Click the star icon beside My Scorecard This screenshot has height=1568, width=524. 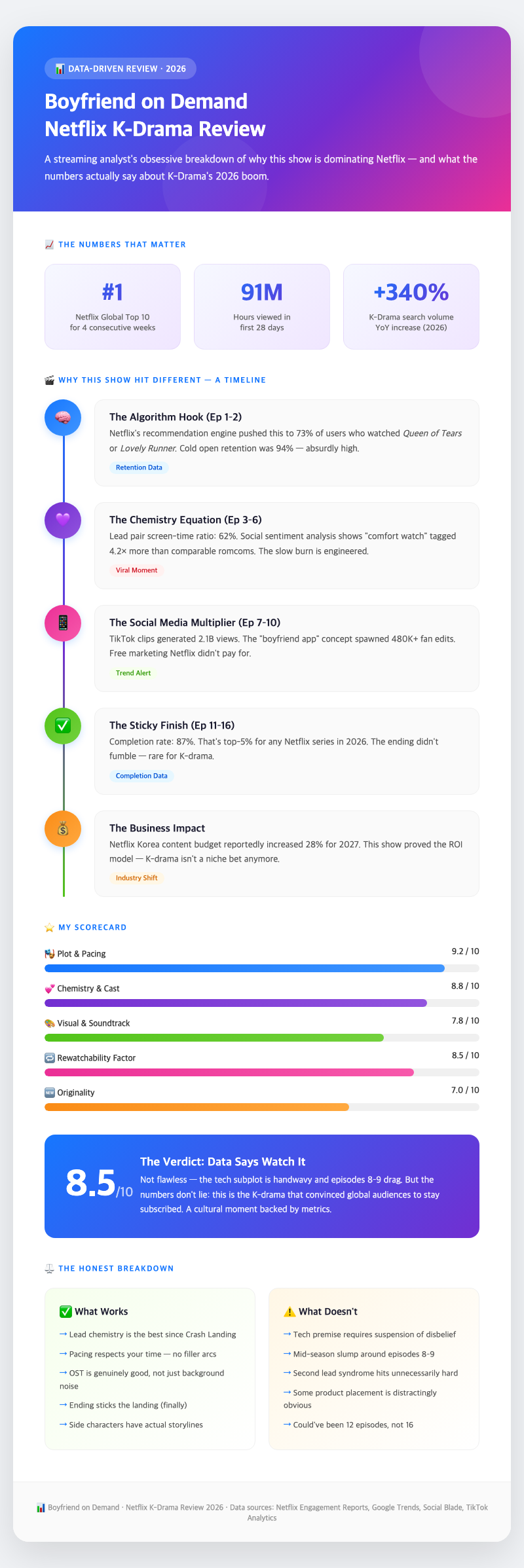pos(49,927)
